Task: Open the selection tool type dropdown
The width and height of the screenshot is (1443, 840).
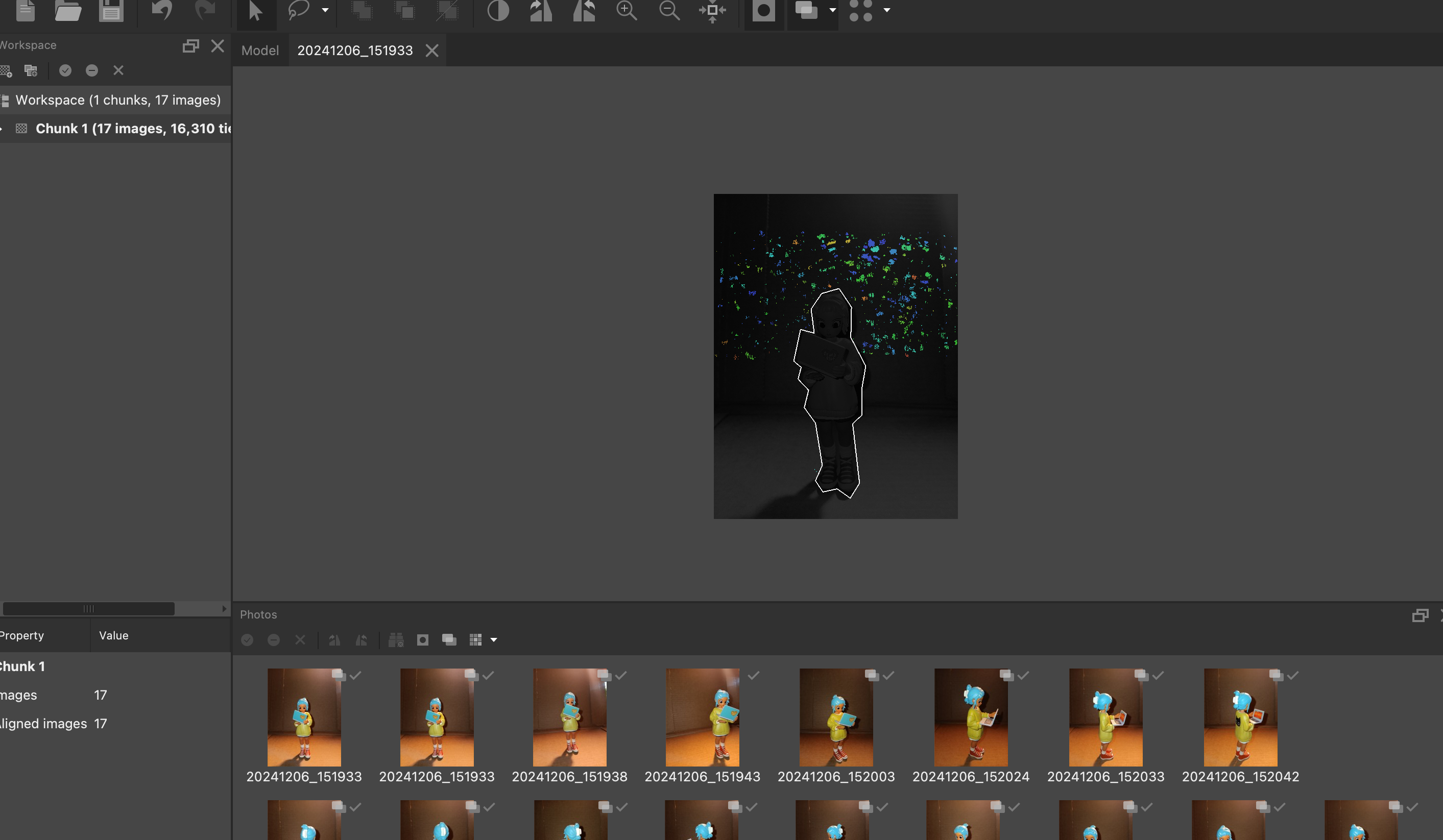Action: 325,10
